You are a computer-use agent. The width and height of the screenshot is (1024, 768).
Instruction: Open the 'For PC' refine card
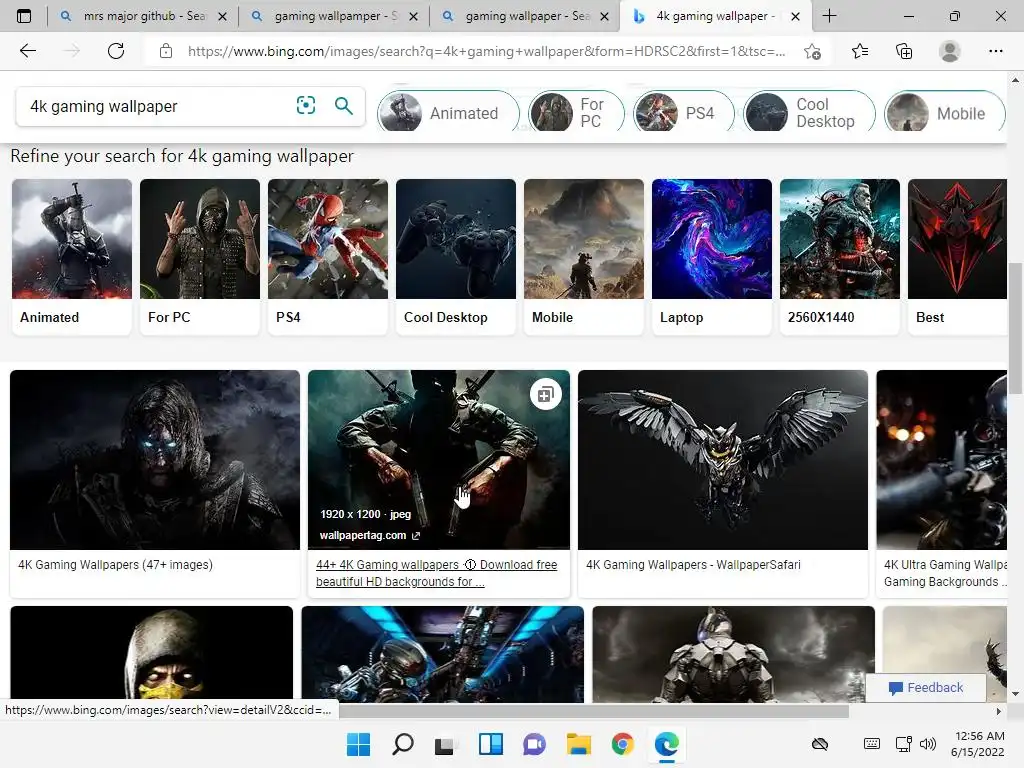click(200, 257)
